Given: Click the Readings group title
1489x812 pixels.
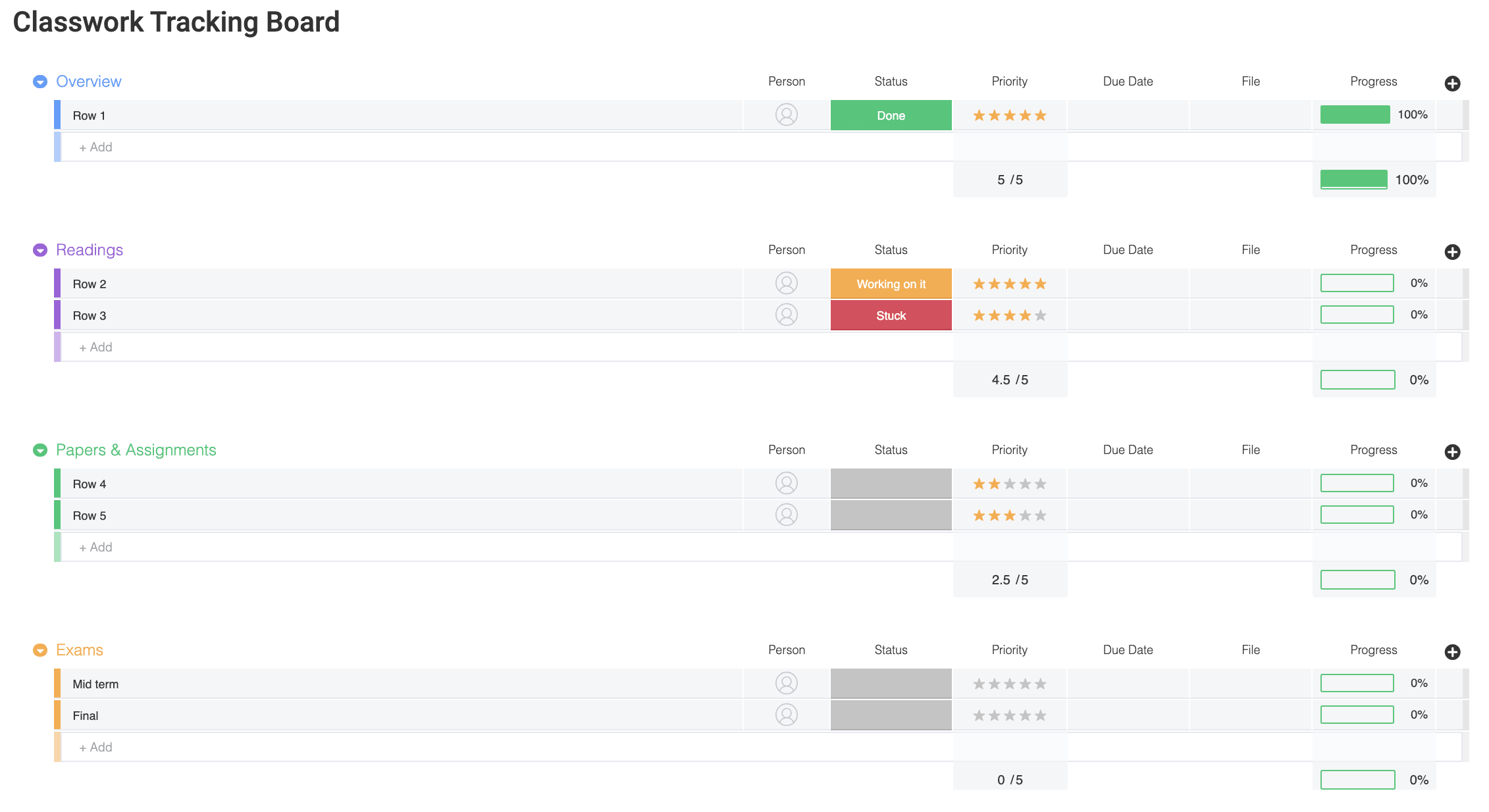Looking at the screenshot, I should [90, 250].
